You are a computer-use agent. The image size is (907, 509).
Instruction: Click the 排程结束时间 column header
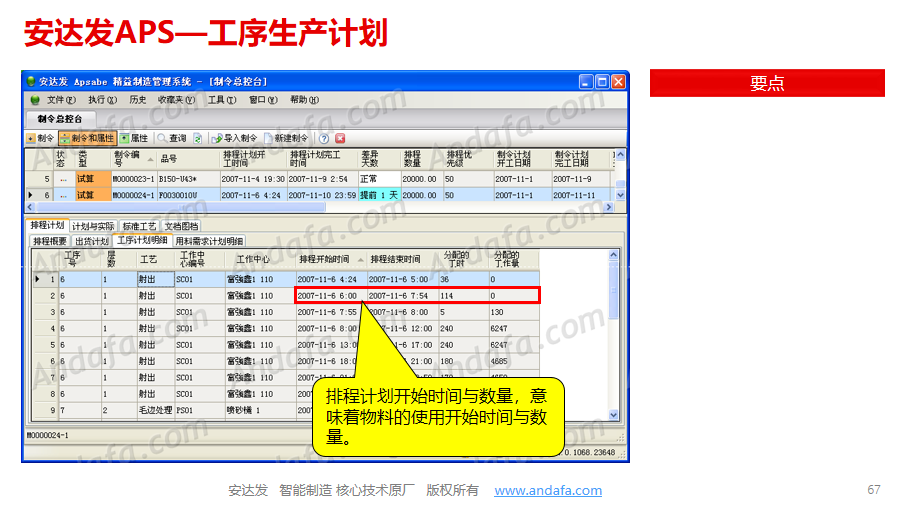[x=403, y=259]
